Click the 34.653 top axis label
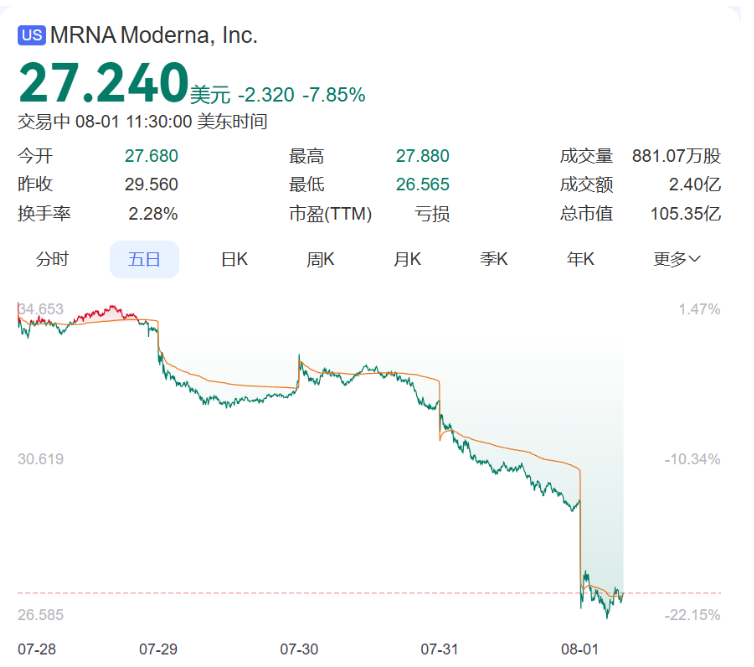The height and width of the screenshot is (667, 754). click(x=41, y=309)
